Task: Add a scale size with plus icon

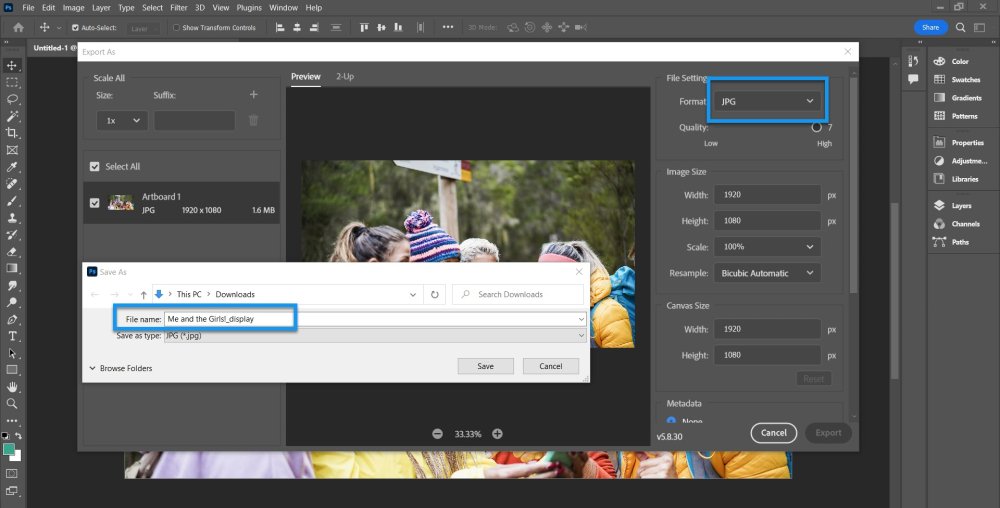Action: click(x=253, y=95)
